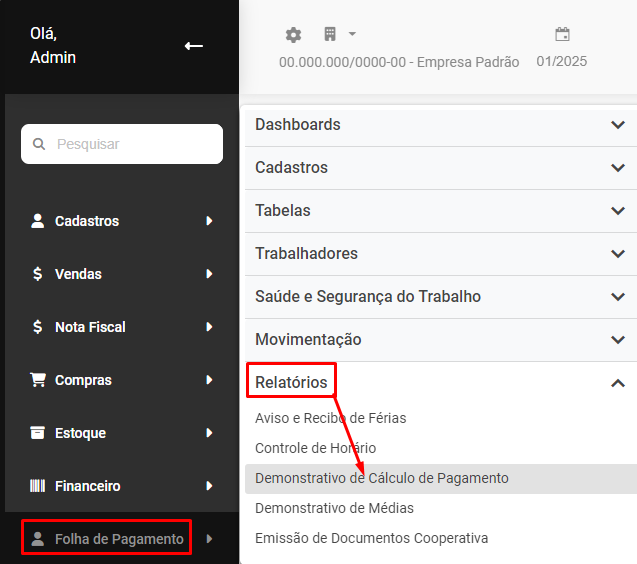Click the search magnifier icon
Viewport: 637px width, 564px height.
[x=39, y=144]
